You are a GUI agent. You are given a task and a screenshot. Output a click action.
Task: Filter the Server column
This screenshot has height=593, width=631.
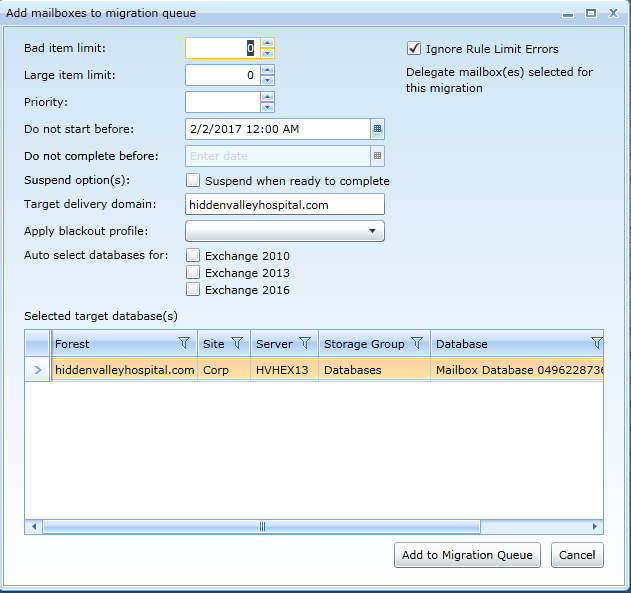click(305, 343)
